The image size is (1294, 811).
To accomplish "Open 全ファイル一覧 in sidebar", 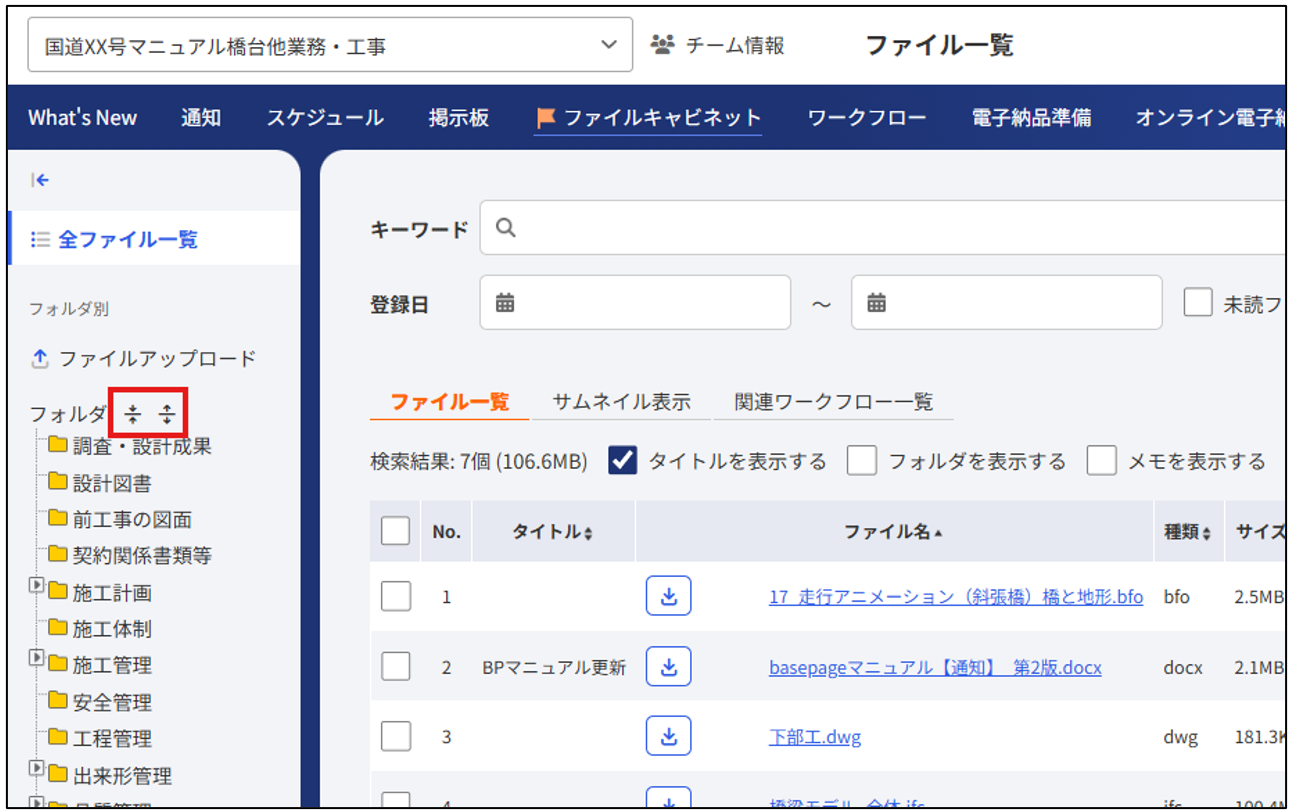I will tap(128, 239).
